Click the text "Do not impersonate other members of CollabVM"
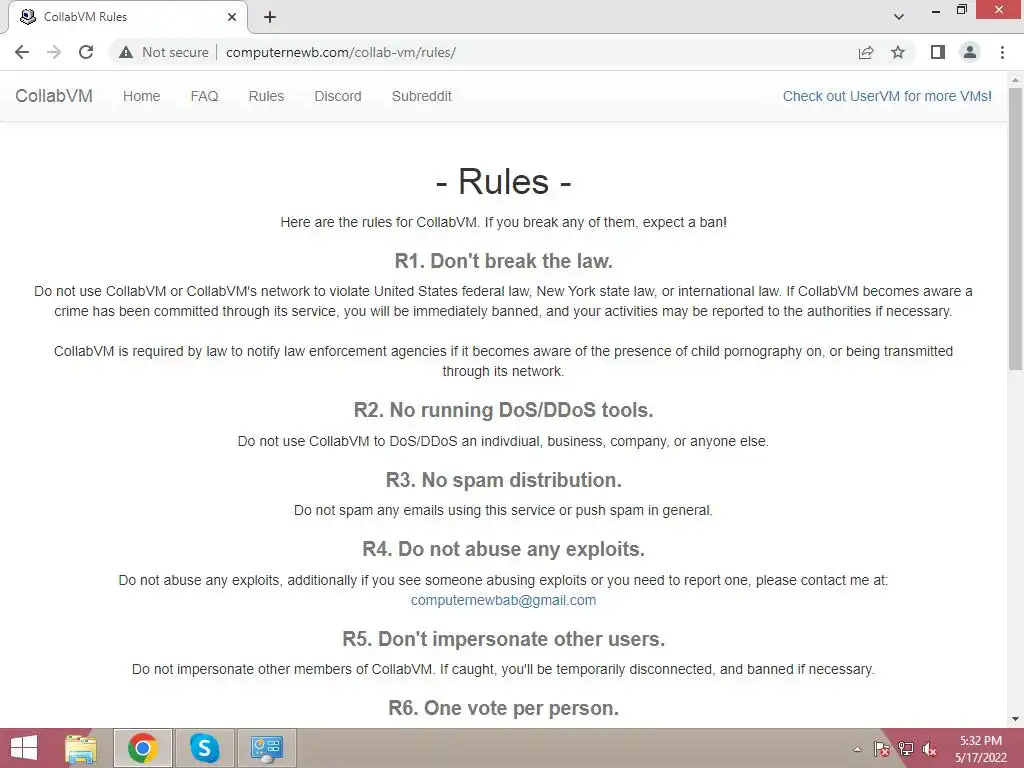Screen dimensions: 1024x768 (282, 669)
